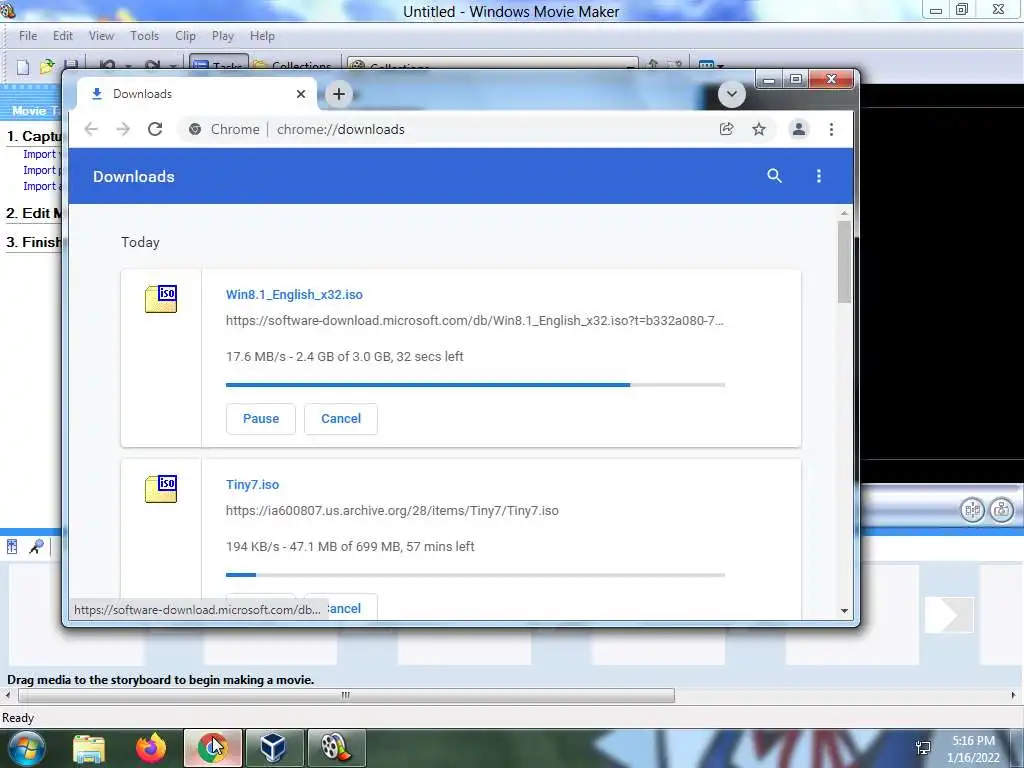Click the storyboard scroll-right arrow

tap(1013, 696)
